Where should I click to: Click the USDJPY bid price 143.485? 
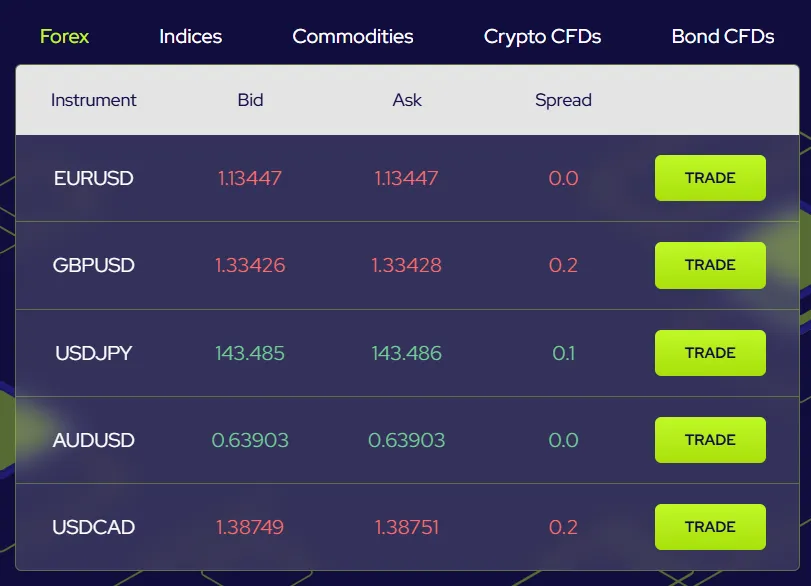coord(250,354)
